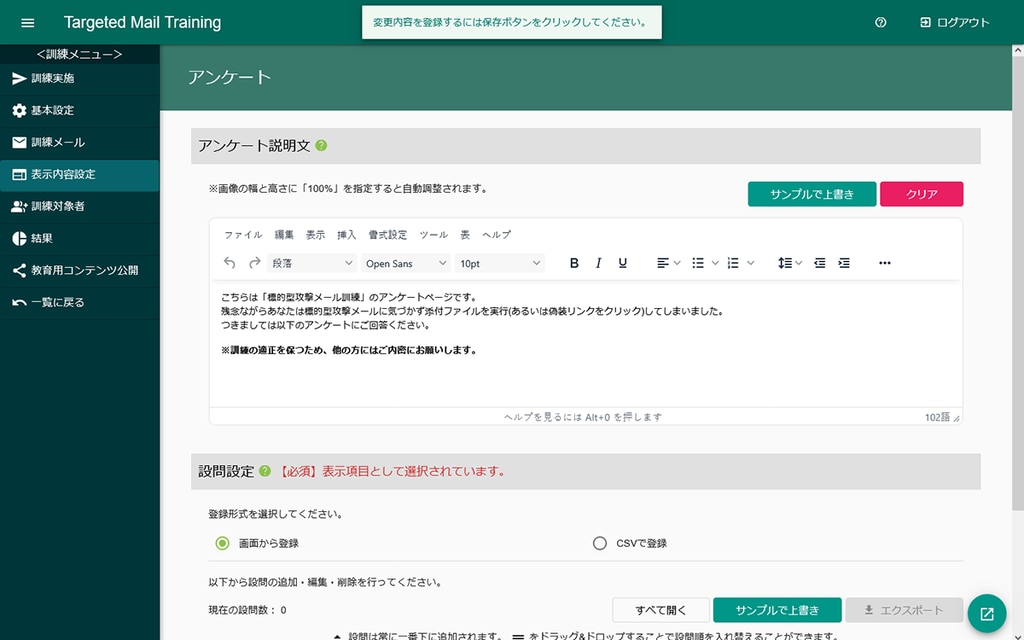
Task: Open the editor 表示 menu
Action: (x=315, y=234)
